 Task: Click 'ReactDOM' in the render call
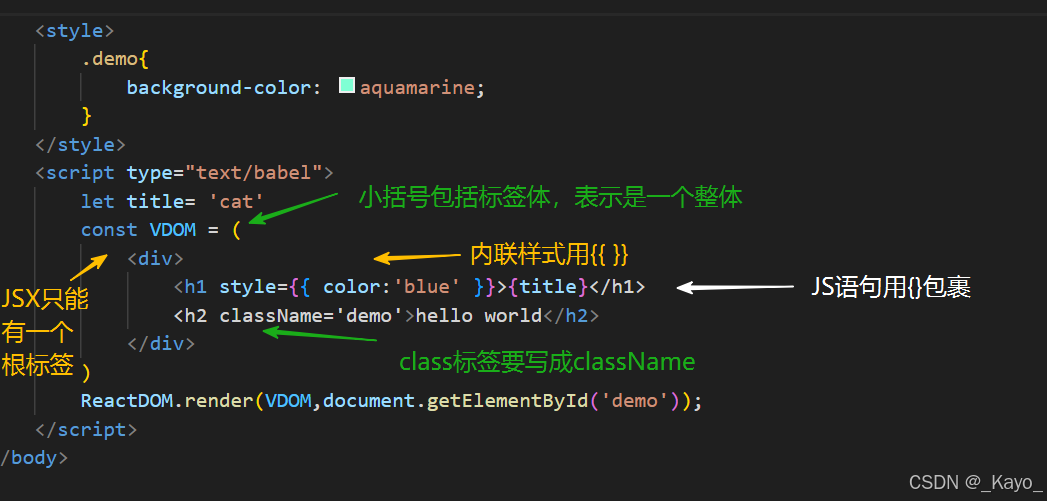tap(127, 401)
